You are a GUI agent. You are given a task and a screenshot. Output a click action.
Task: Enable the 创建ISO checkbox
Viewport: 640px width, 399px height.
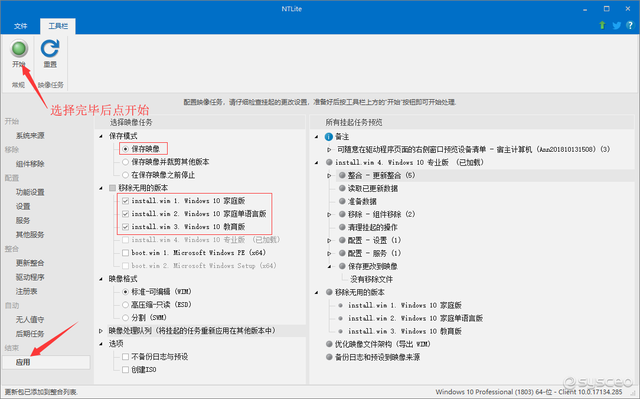[126, 370]
